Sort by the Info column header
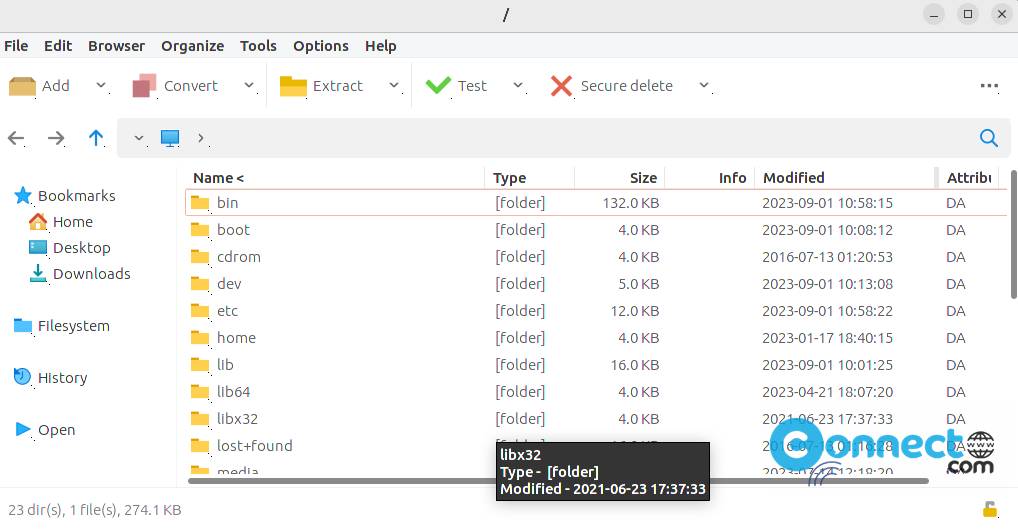 click(709, 177)
